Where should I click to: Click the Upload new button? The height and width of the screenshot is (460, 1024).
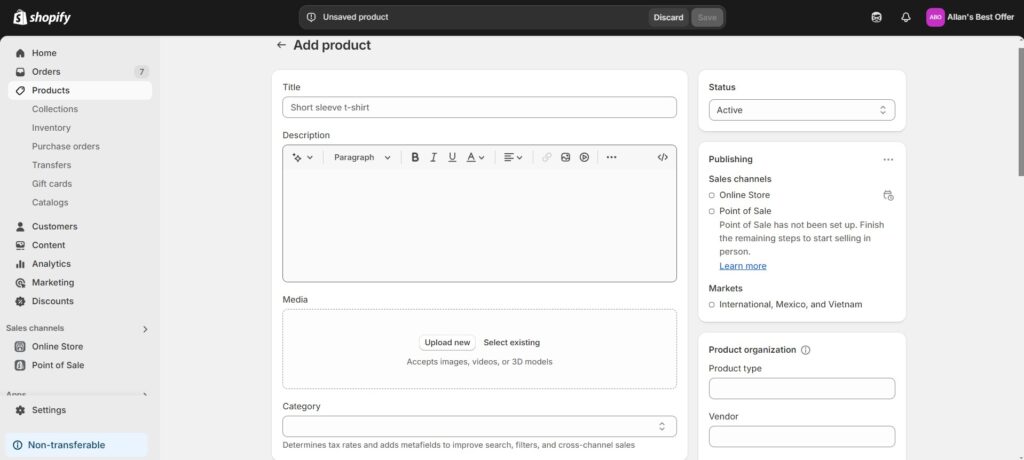click(x=447, y=342)
